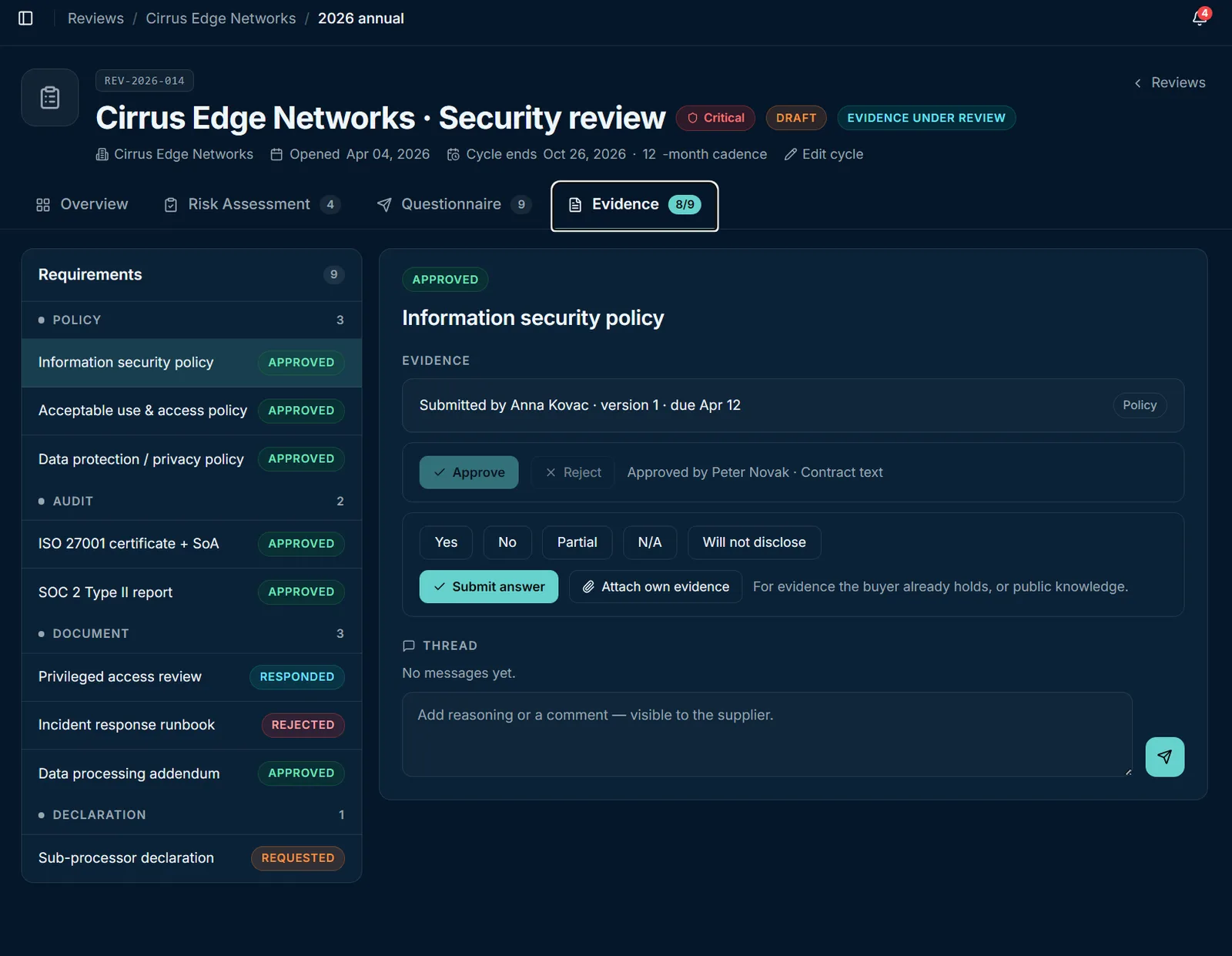Open Data processing addendum requirement
The height and width of the screenshot is (956, 1232).
[x=192, y=773]
